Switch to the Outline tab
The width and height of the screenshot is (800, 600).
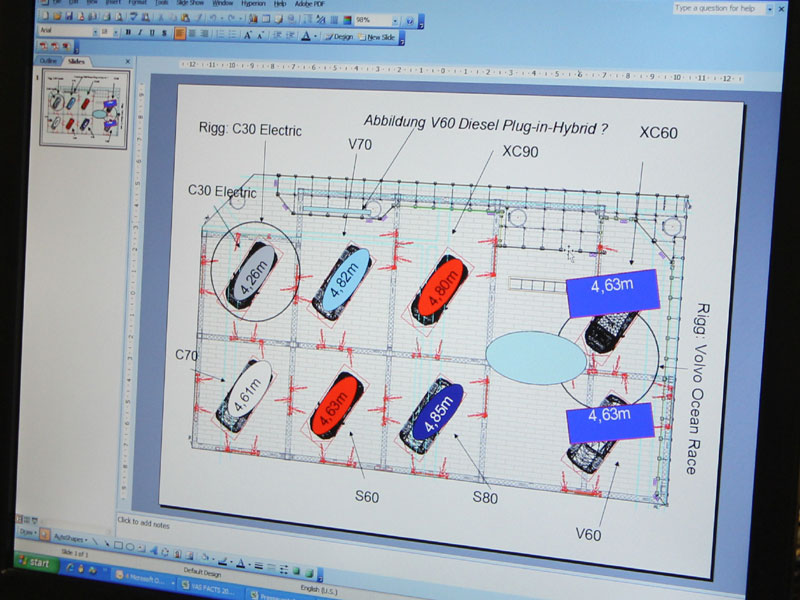click(48, 61)
